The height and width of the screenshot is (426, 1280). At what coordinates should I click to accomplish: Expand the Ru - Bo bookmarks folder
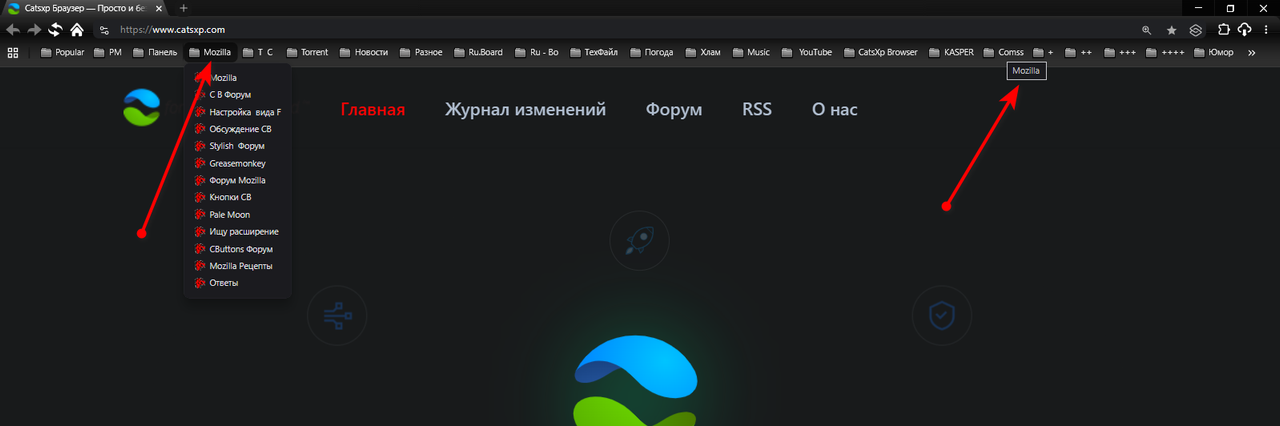pyautogui.click(x=538, y=52)
